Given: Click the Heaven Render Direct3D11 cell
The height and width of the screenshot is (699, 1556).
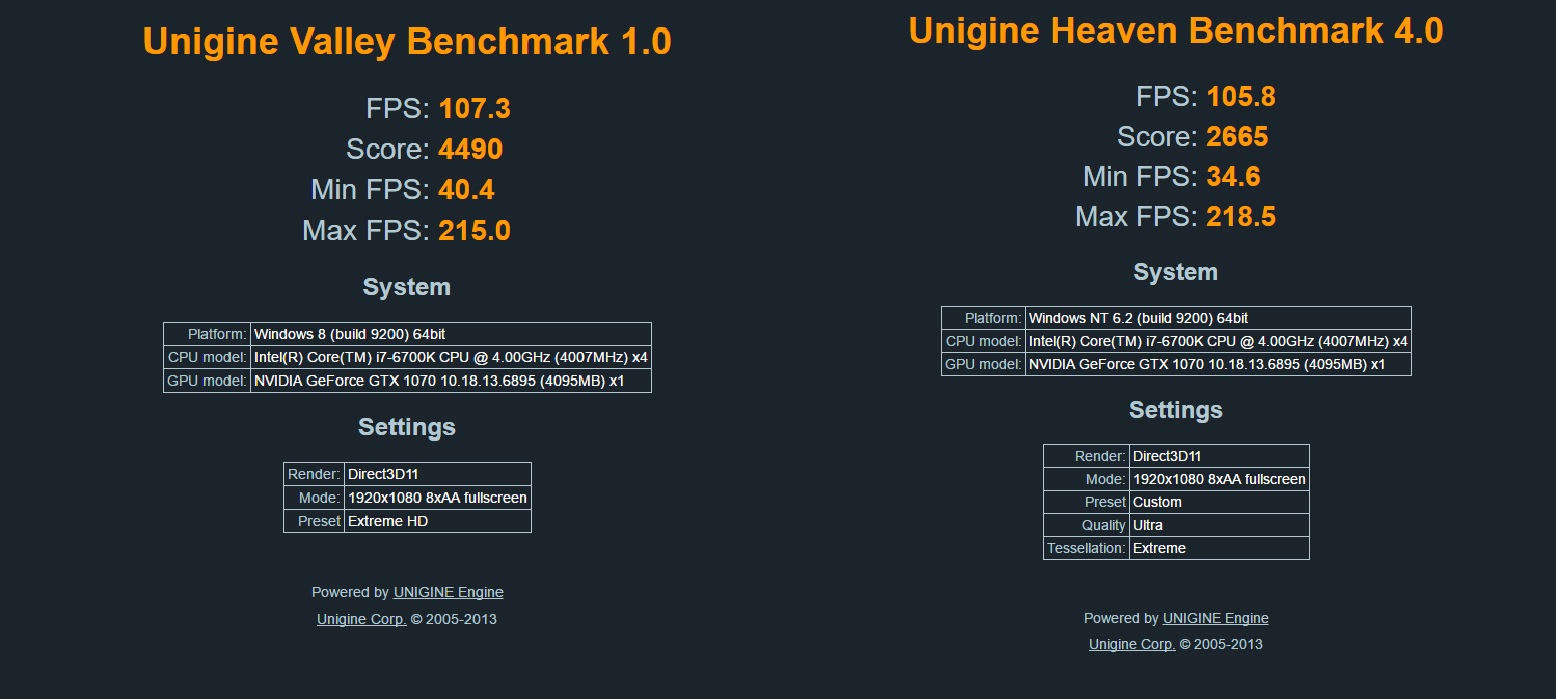Looking at the screenshot, I should point(1219,456).
